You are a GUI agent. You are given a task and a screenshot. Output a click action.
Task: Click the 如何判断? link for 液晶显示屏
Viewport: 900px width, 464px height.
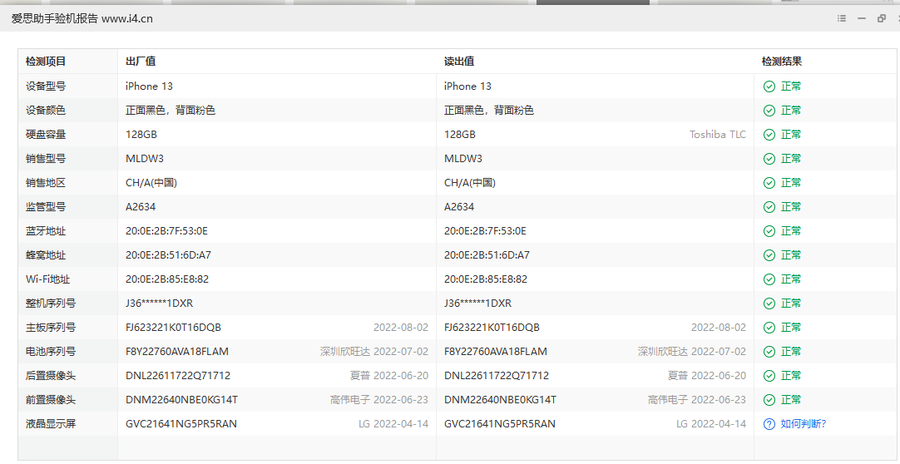804,424
